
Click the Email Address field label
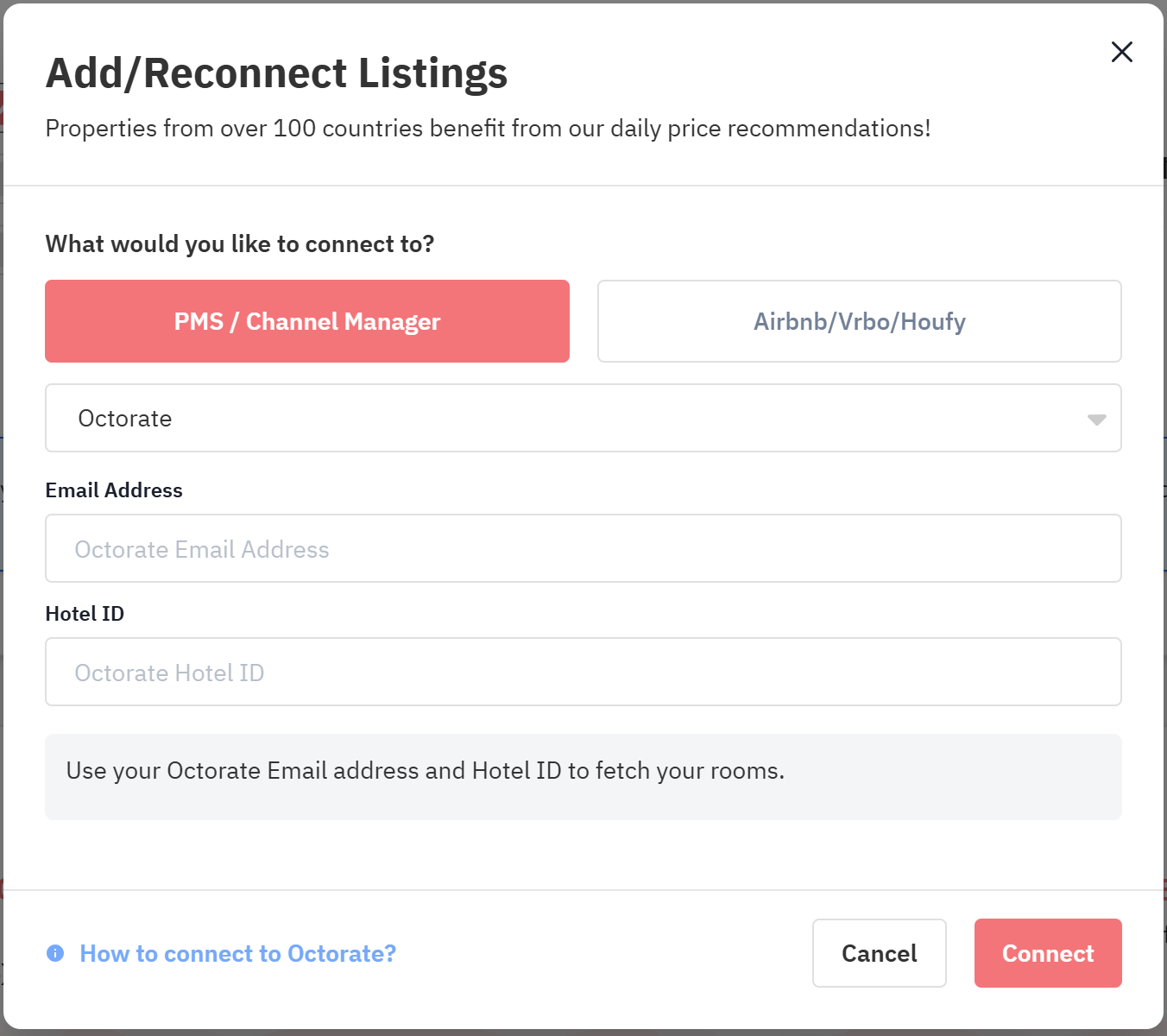(x=114, y=490)
